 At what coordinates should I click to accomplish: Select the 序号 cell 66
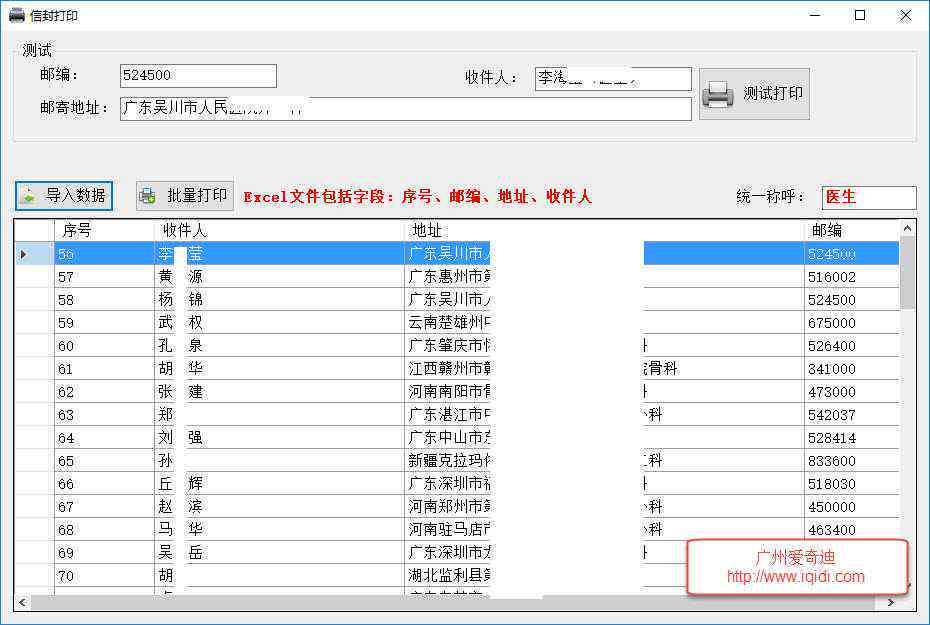[104, 484]
